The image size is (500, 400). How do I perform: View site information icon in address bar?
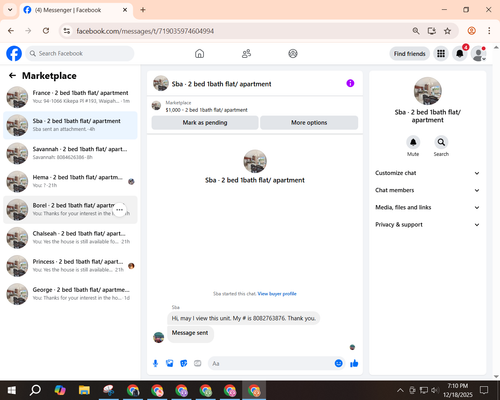(67, 31)
